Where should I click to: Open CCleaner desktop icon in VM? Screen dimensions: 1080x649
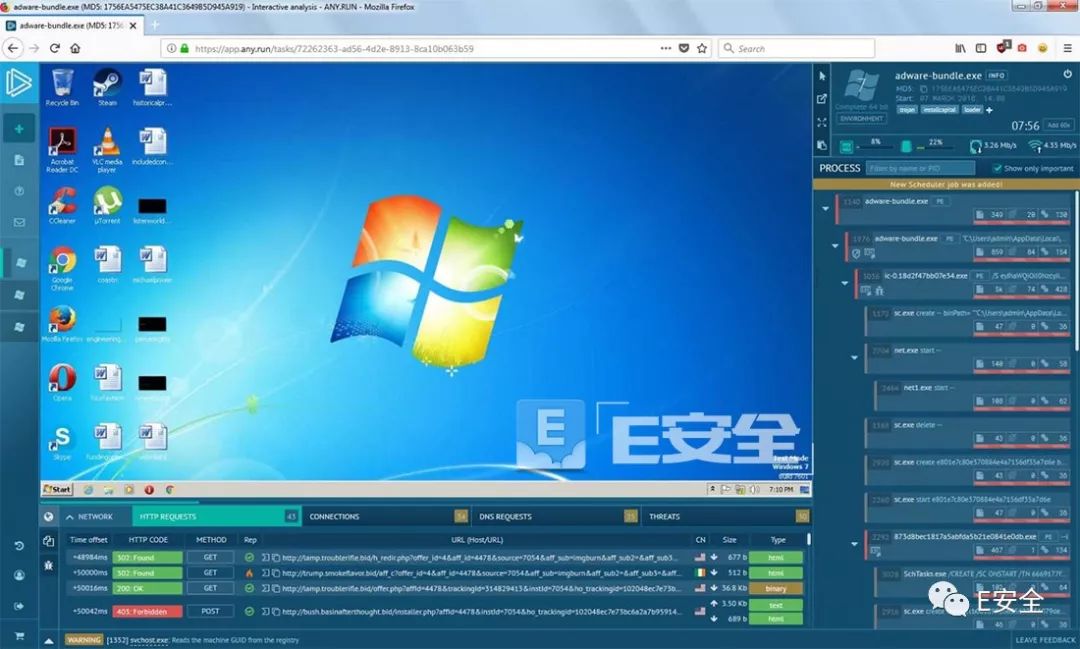click(x=62, y=206)
